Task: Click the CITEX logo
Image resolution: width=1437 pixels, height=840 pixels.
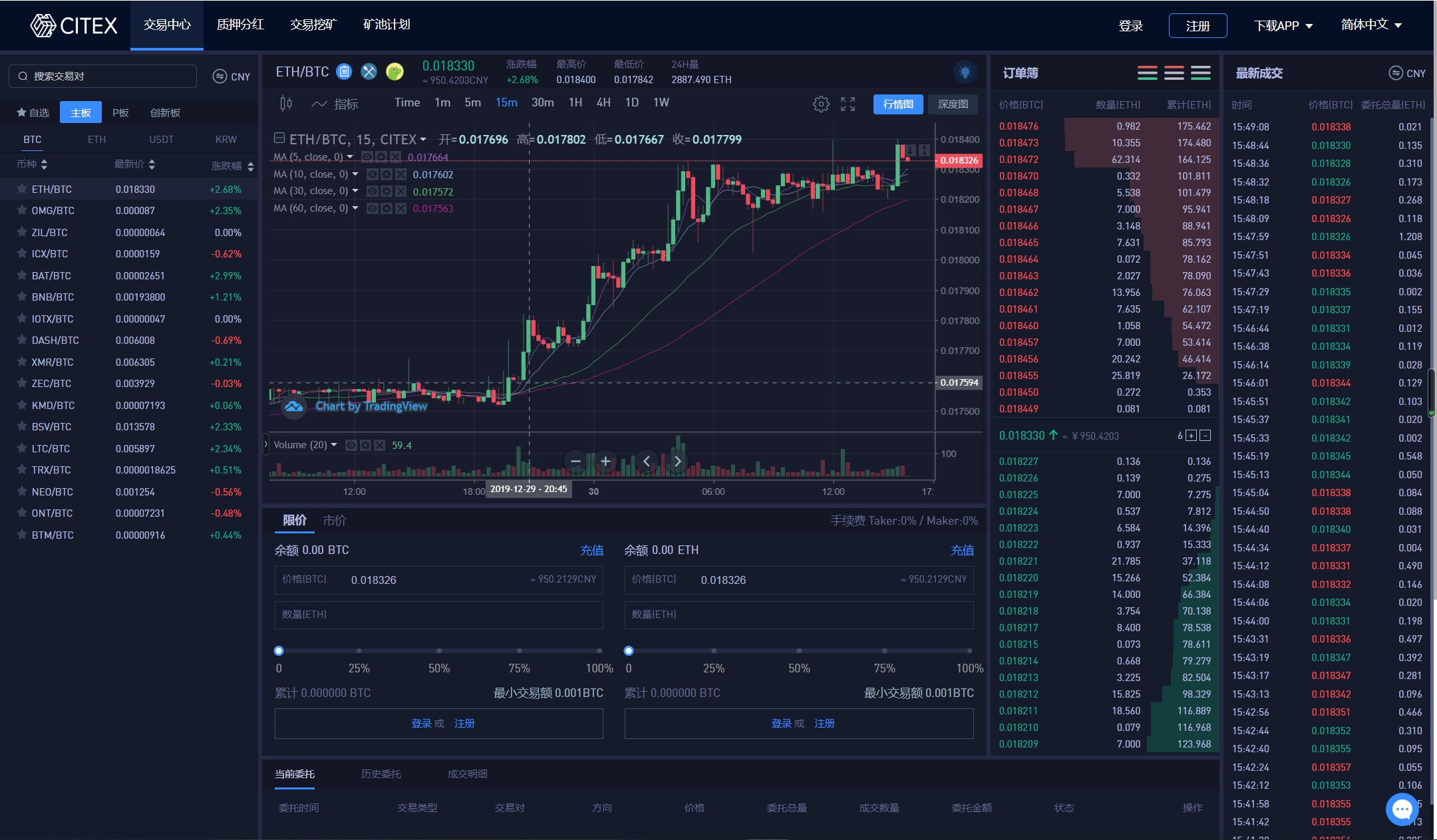Action: (73, 25)
